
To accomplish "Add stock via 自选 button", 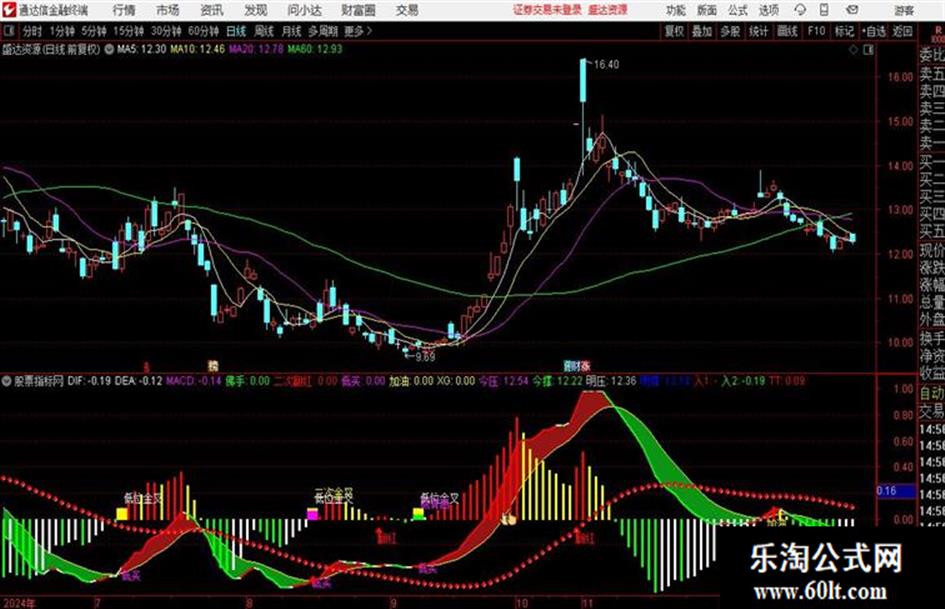I will pyautogui.click(x=874, y=31).
